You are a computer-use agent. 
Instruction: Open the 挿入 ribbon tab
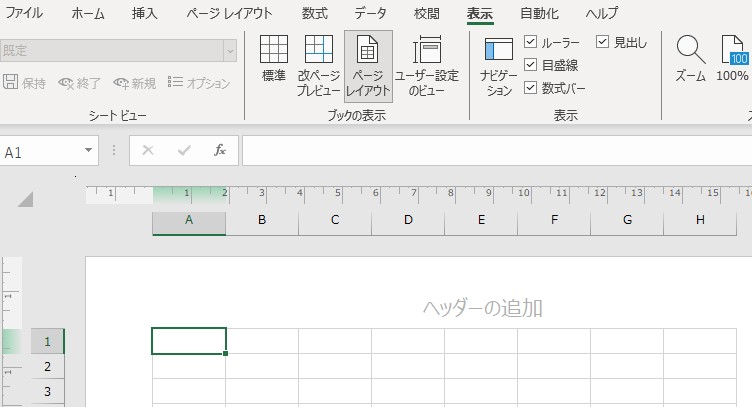pos(145,13)
